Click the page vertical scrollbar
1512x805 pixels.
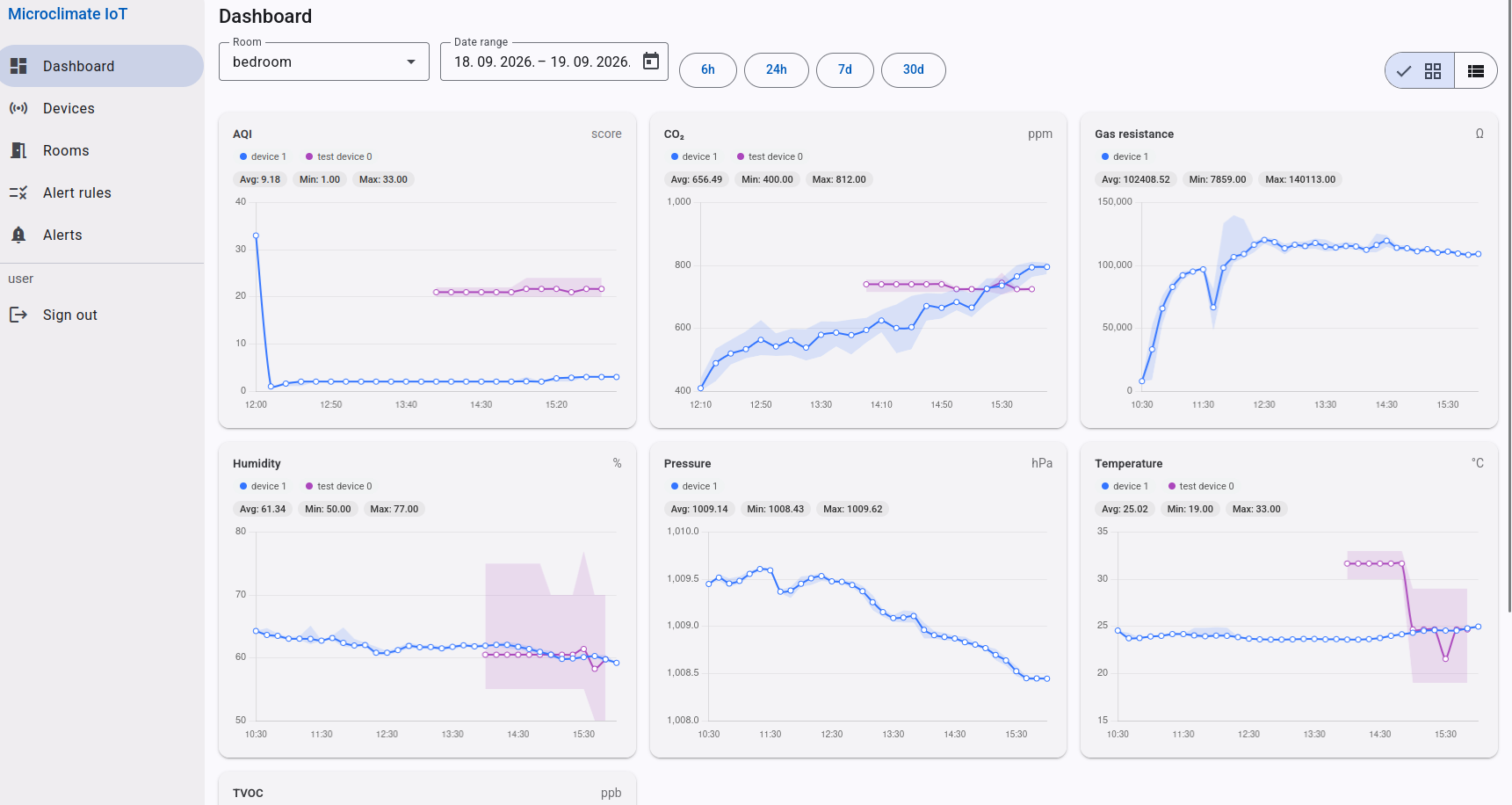[x=1508, y=308]
